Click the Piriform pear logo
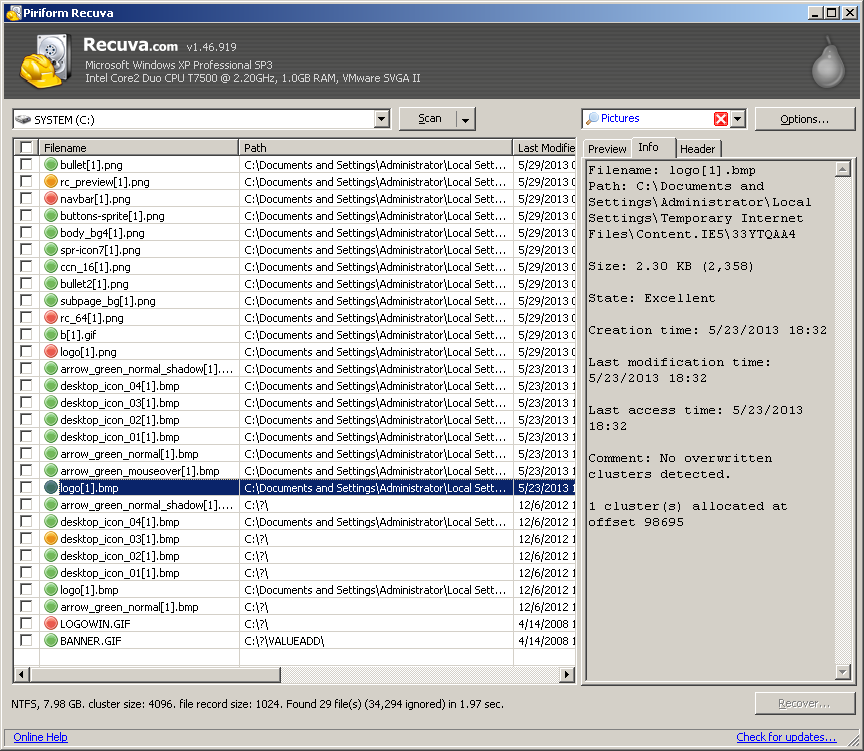This screenshot has width=864, height=751. pos(828,62)
